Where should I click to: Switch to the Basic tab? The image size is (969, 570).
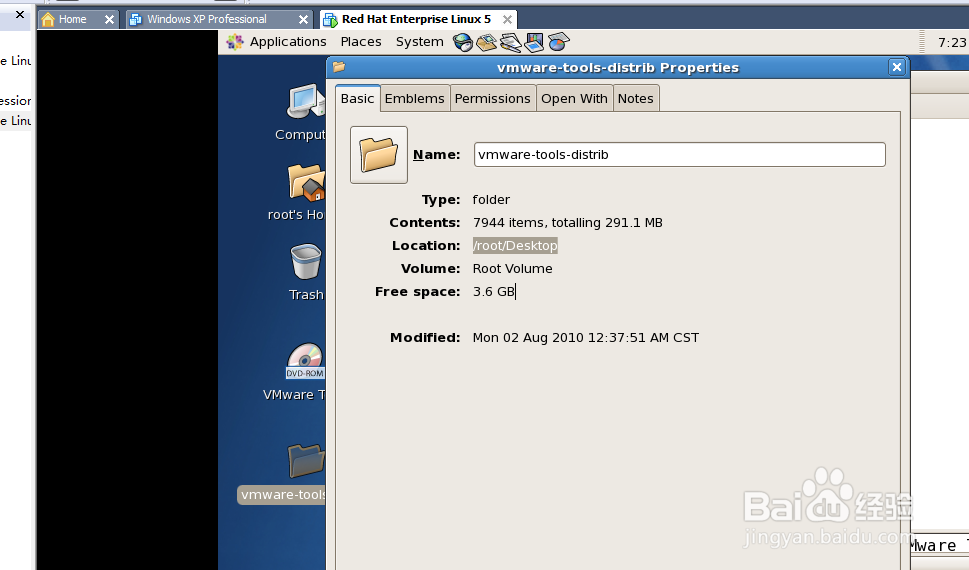point(357,99)
